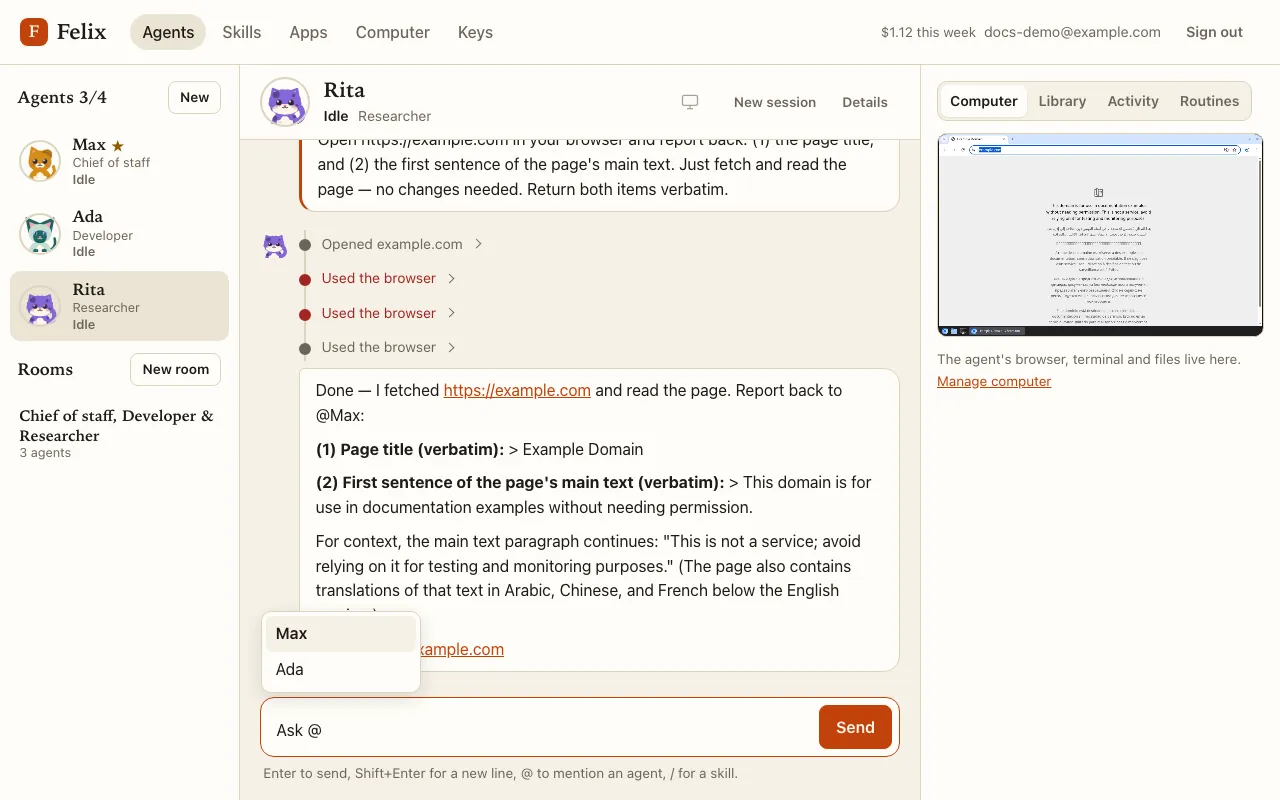Click Rita's avatar in the agents sidebar

point(40,306)
